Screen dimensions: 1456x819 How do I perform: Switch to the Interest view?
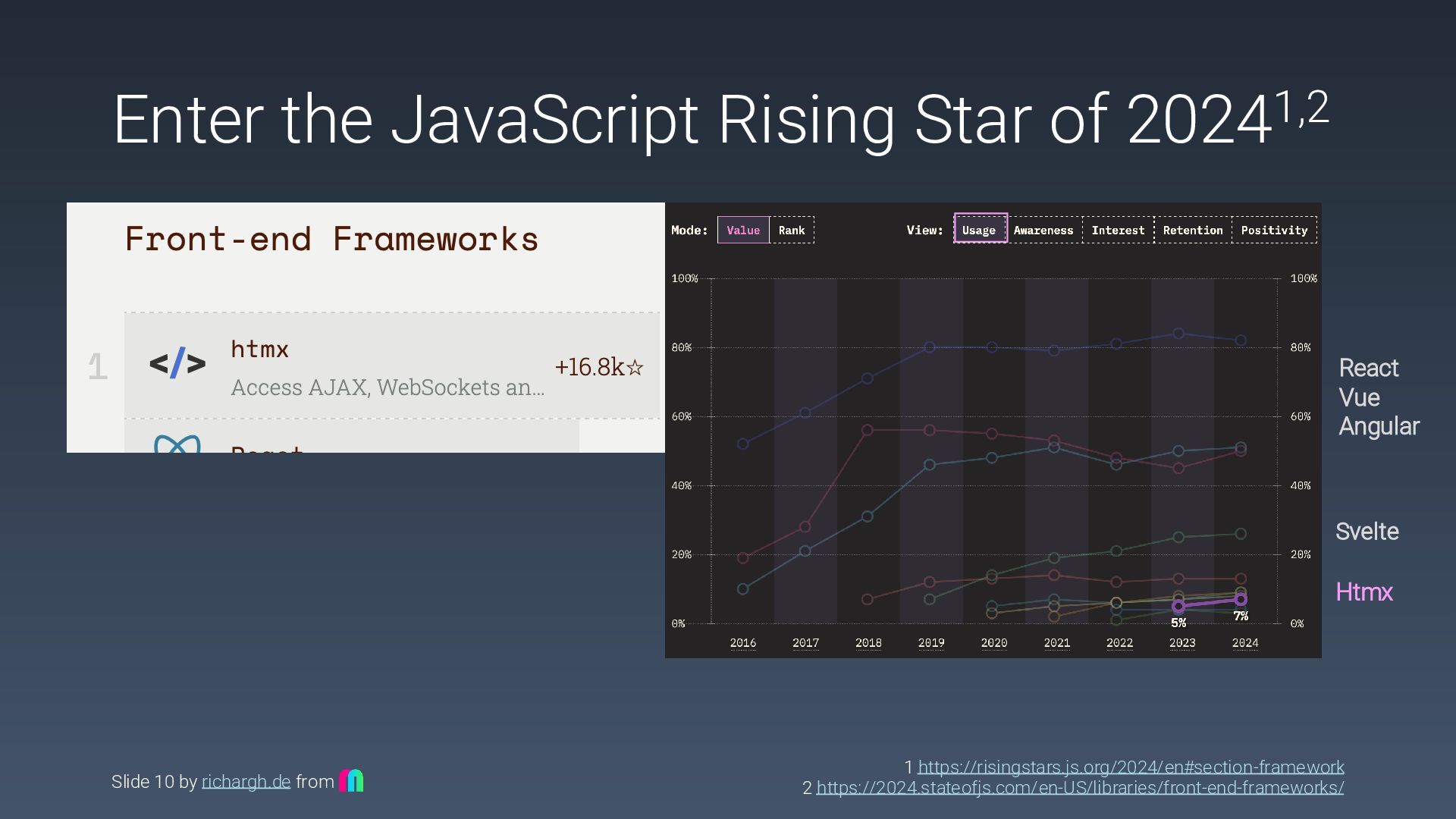pyautogui.click(x=1118, y=230)
